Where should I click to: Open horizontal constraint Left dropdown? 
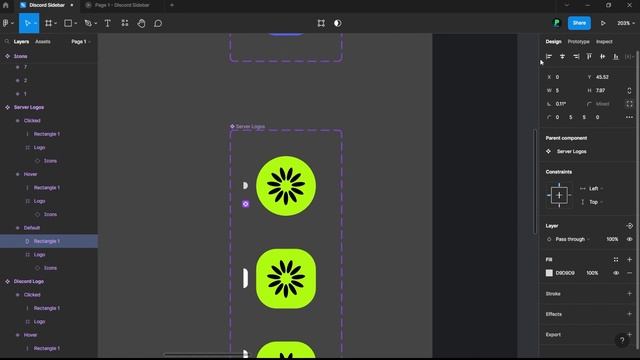(596, 189)
